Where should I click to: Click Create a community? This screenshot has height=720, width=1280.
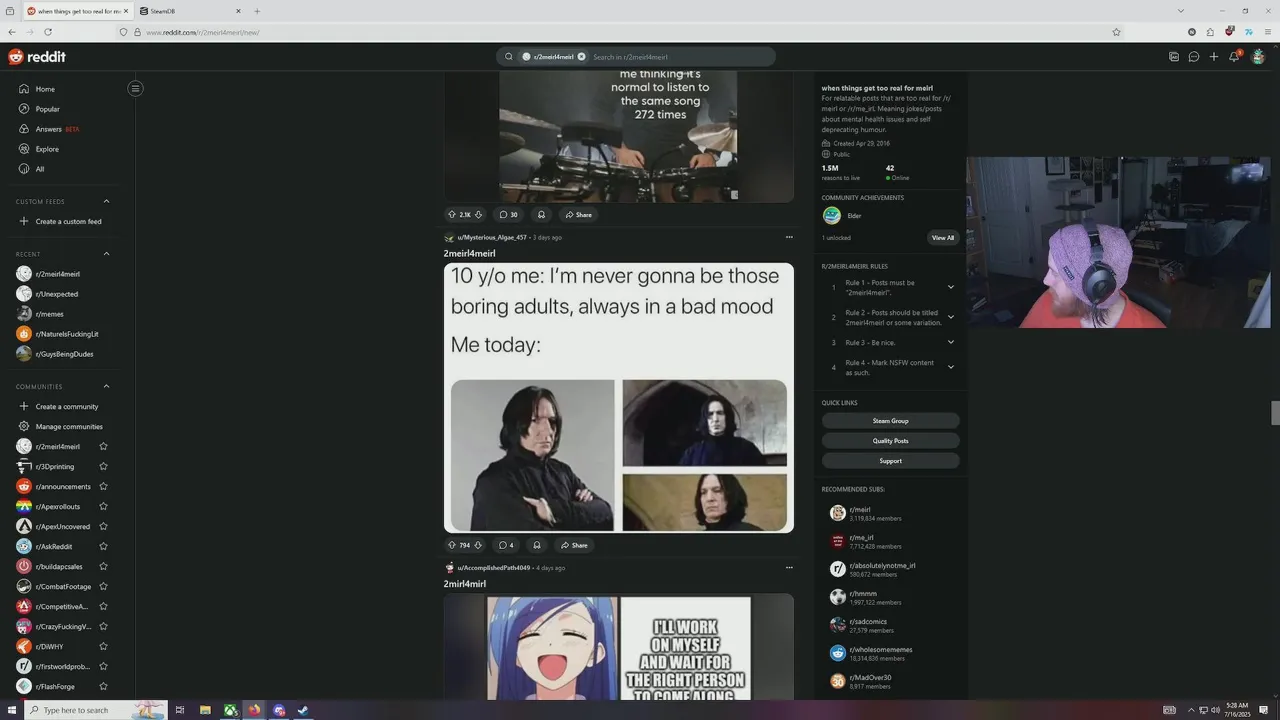point(66,406)
